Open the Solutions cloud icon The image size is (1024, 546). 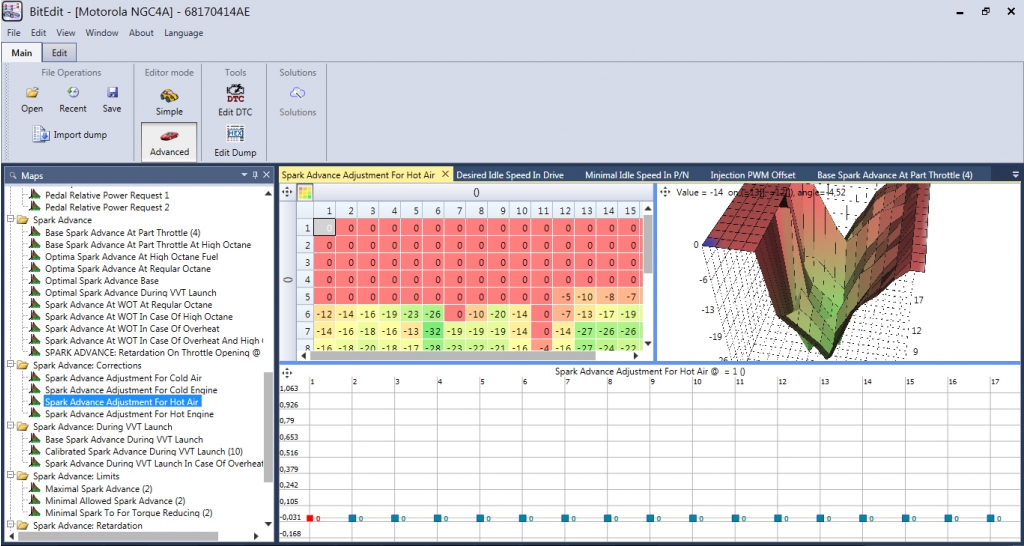tap(297, 93)
